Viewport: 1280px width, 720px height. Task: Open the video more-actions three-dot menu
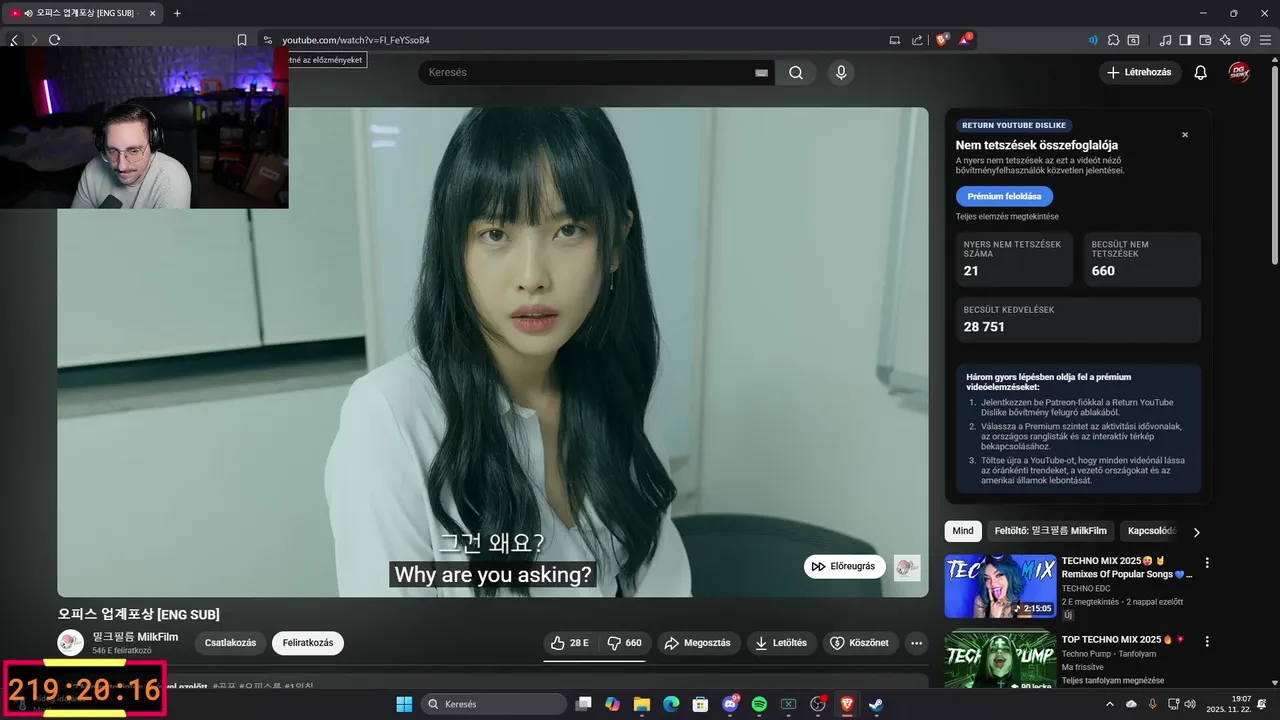tap(916, 643)
